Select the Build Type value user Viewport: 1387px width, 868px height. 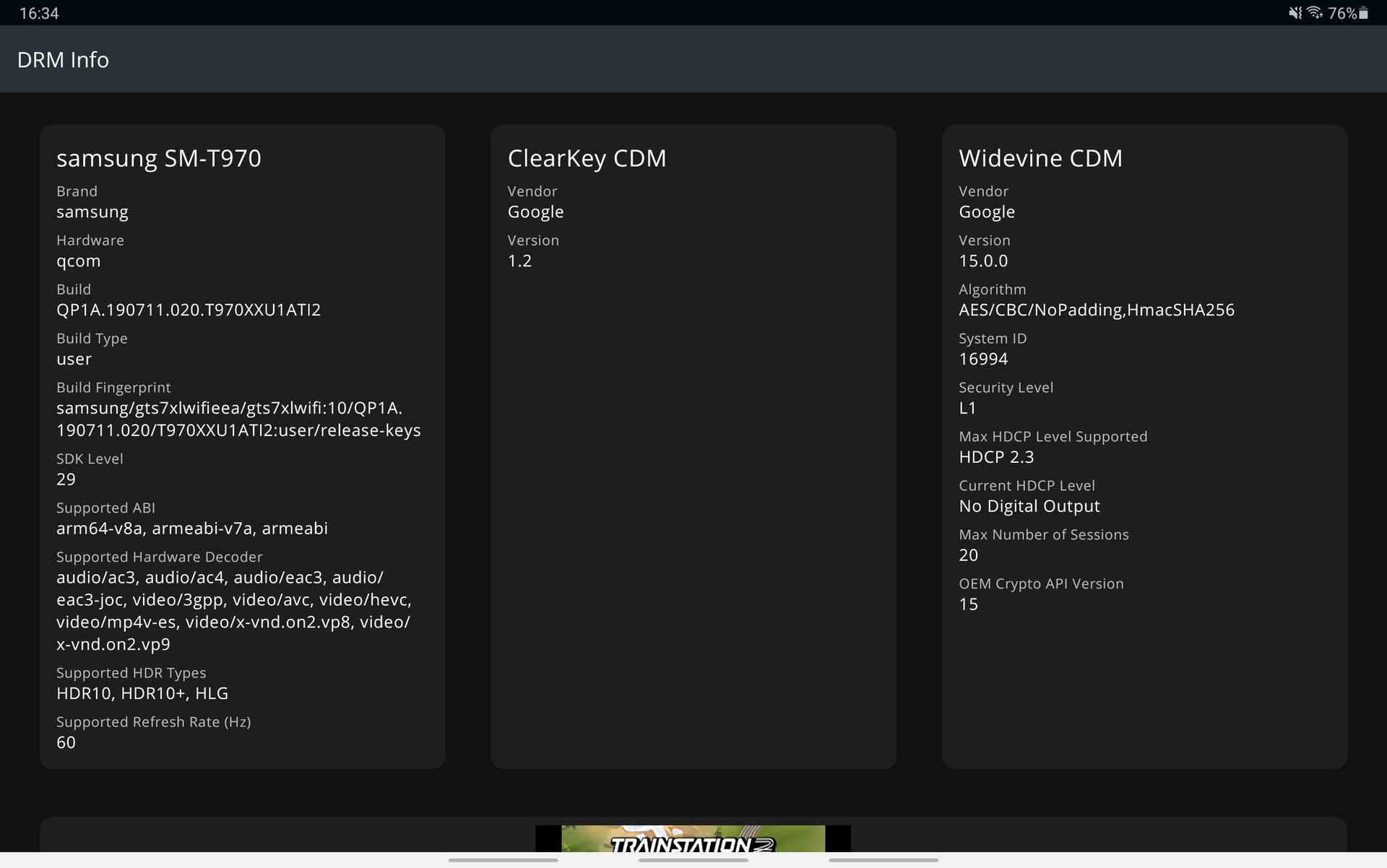click(x=74, y=359)
